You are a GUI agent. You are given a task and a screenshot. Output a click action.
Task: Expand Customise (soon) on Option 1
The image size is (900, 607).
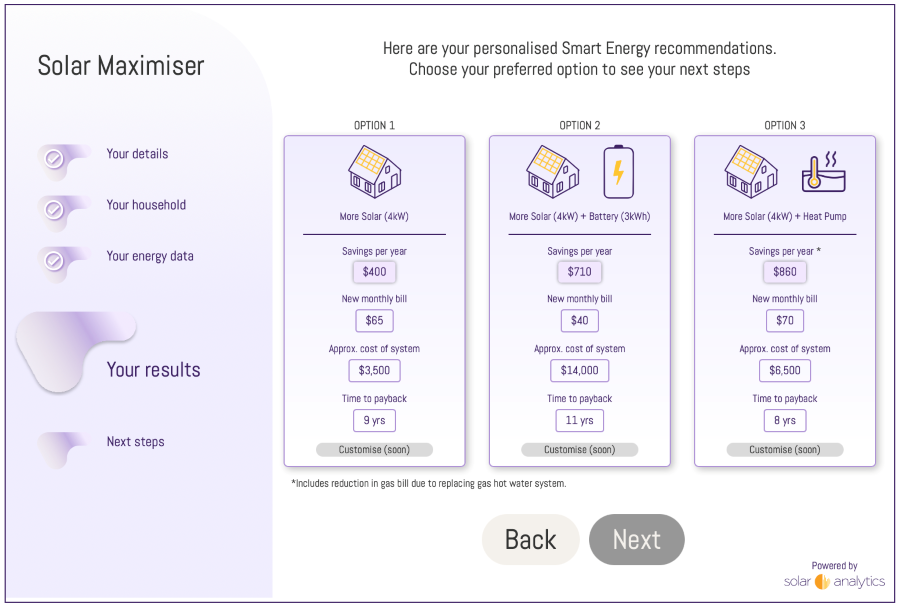[374, 449]
